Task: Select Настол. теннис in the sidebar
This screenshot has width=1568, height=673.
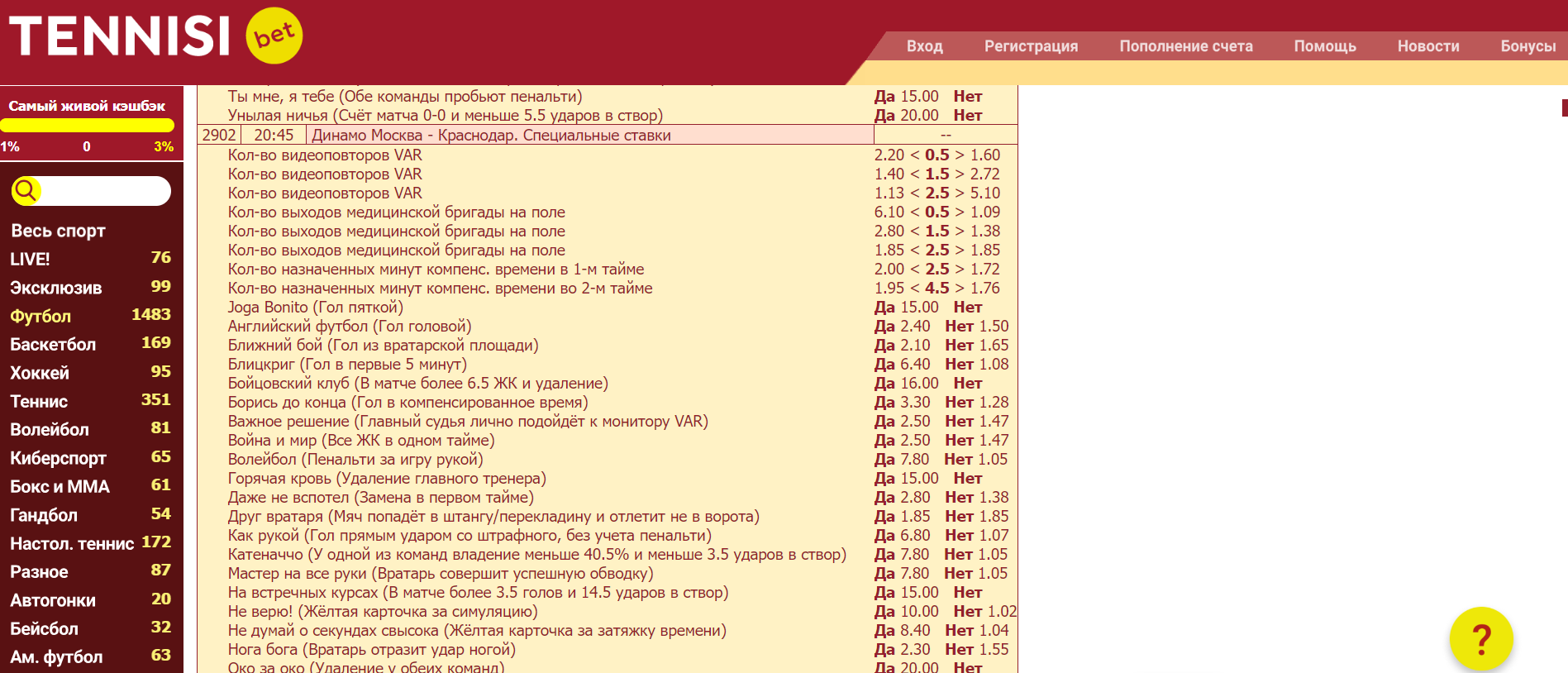Action: click(72, 544)
